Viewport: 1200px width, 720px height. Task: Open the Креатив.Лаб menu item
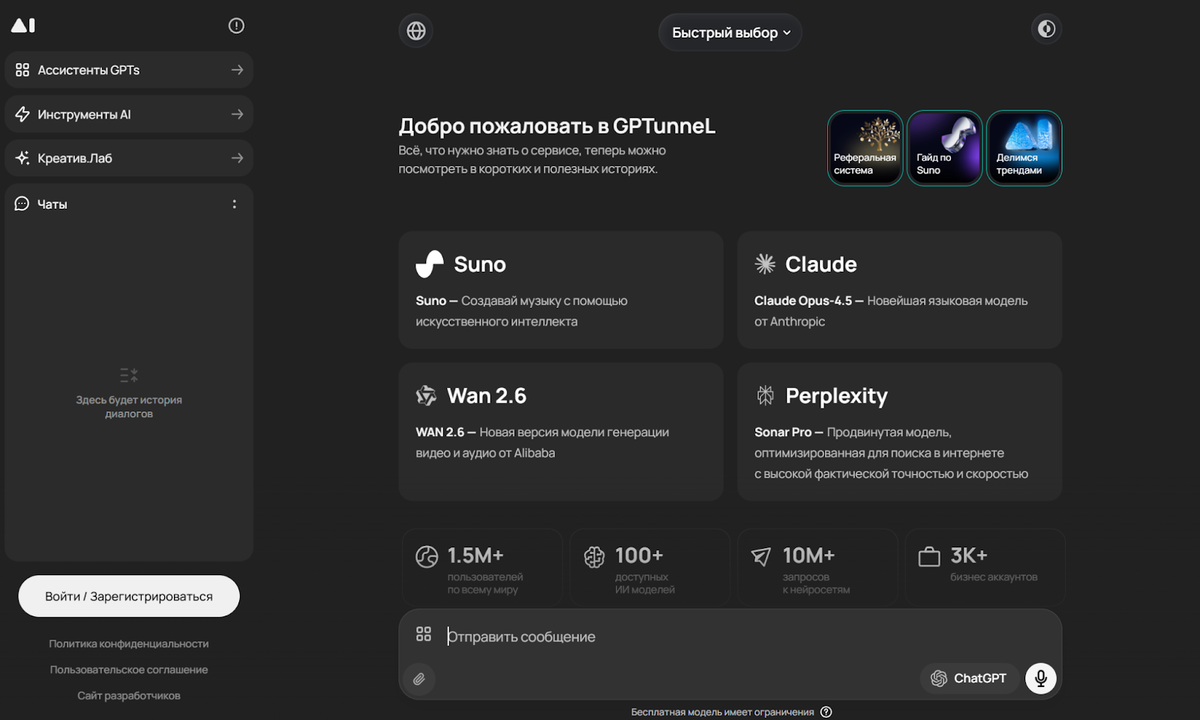pos(129,158)
